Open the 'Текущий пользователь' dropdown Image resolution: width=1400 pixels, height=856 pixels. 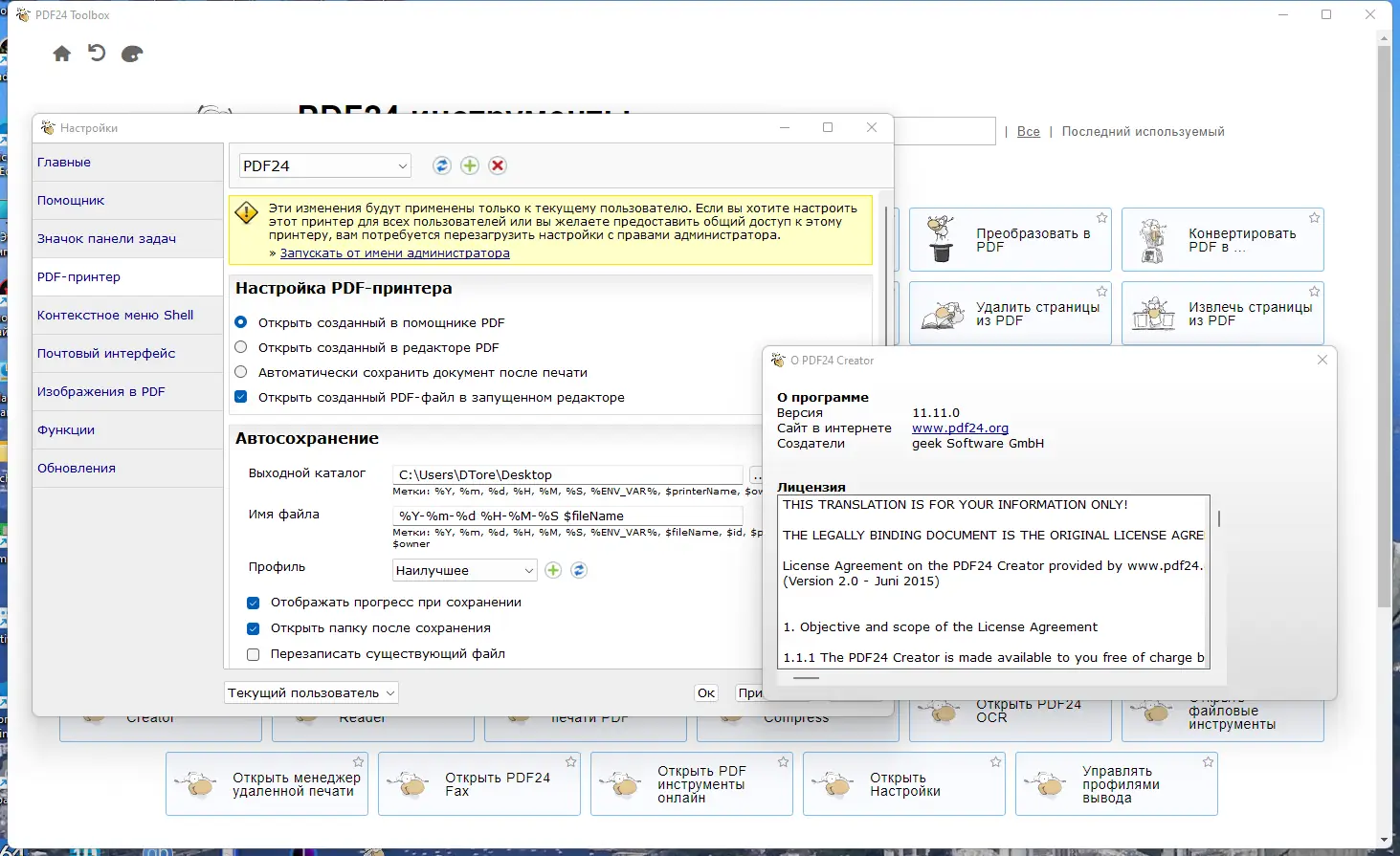coord(311,692)
